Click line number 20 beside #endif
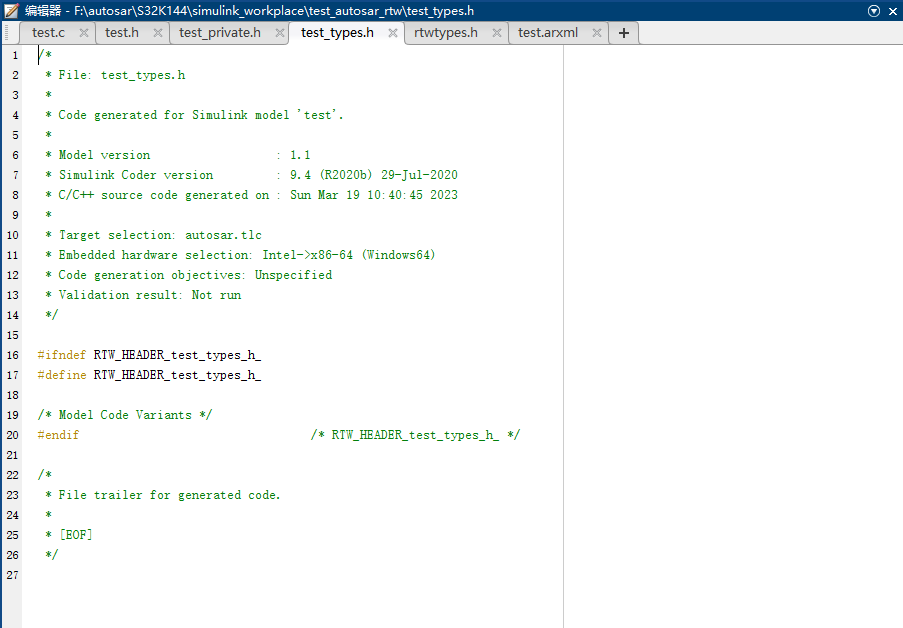 click(x=12, y=435)
